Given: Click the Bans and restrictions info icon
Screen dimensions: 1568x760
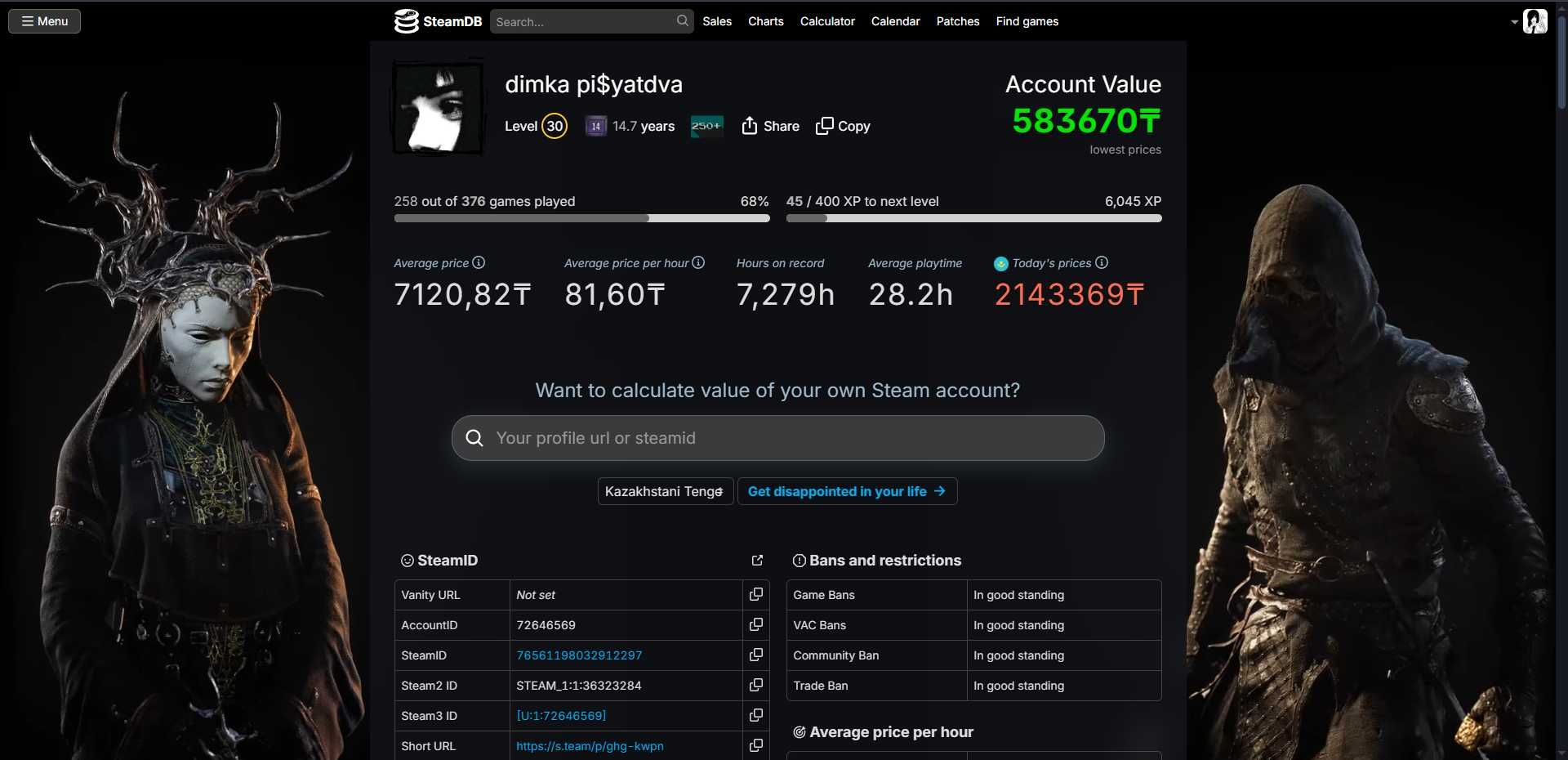Looking at the screenshot, I should point(800,561).
